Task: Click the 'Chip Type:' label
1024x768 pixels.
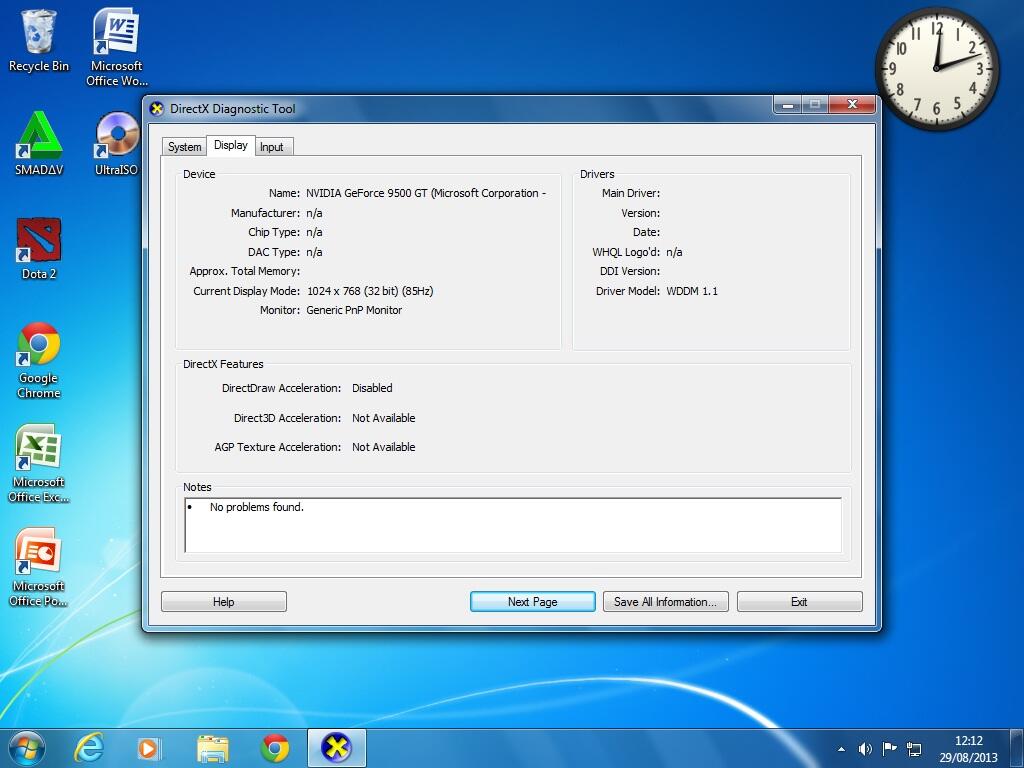Action: [x=274, y=232]
